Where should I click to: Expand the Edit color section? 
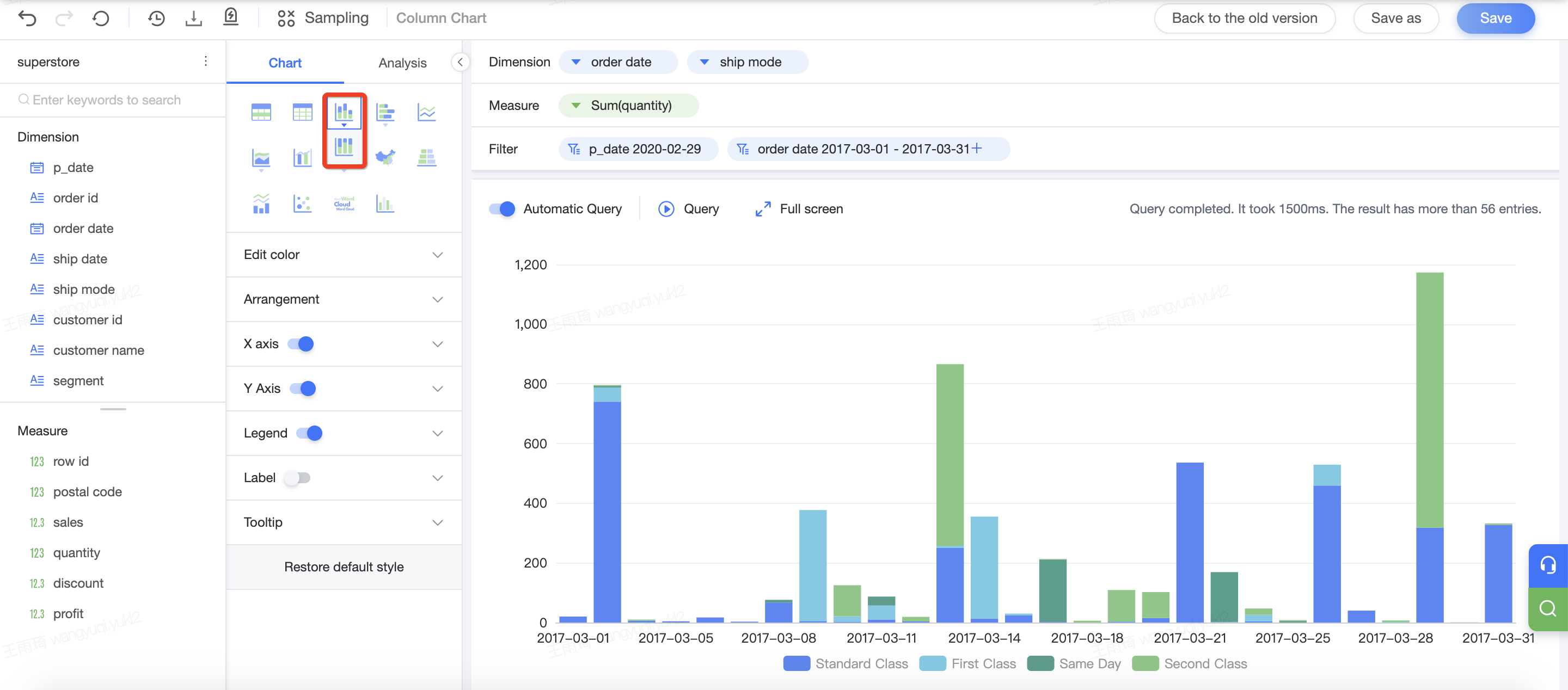coord(344,254)
